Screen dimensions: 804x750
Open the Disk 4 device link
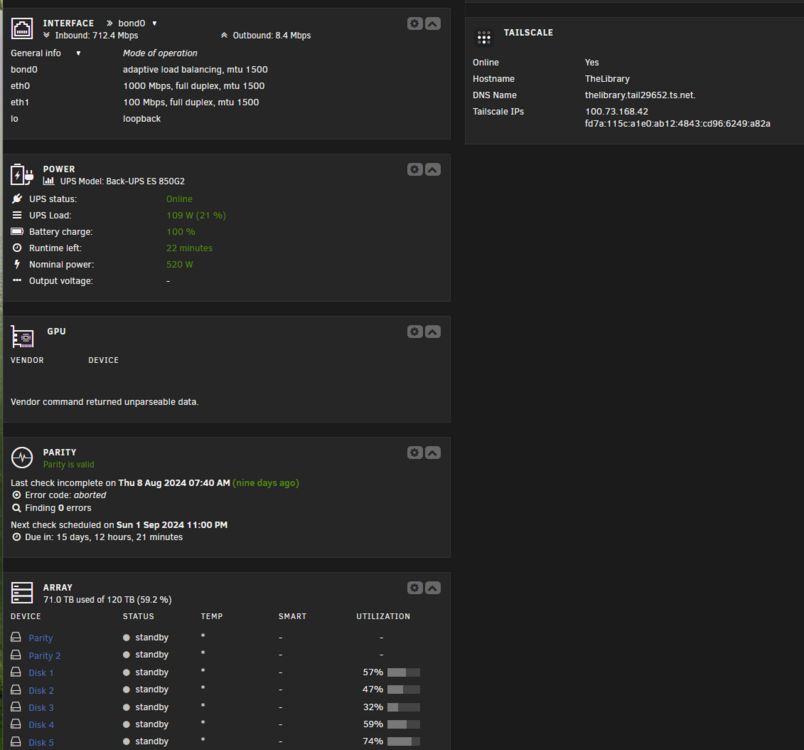click(x=41, y=724)
